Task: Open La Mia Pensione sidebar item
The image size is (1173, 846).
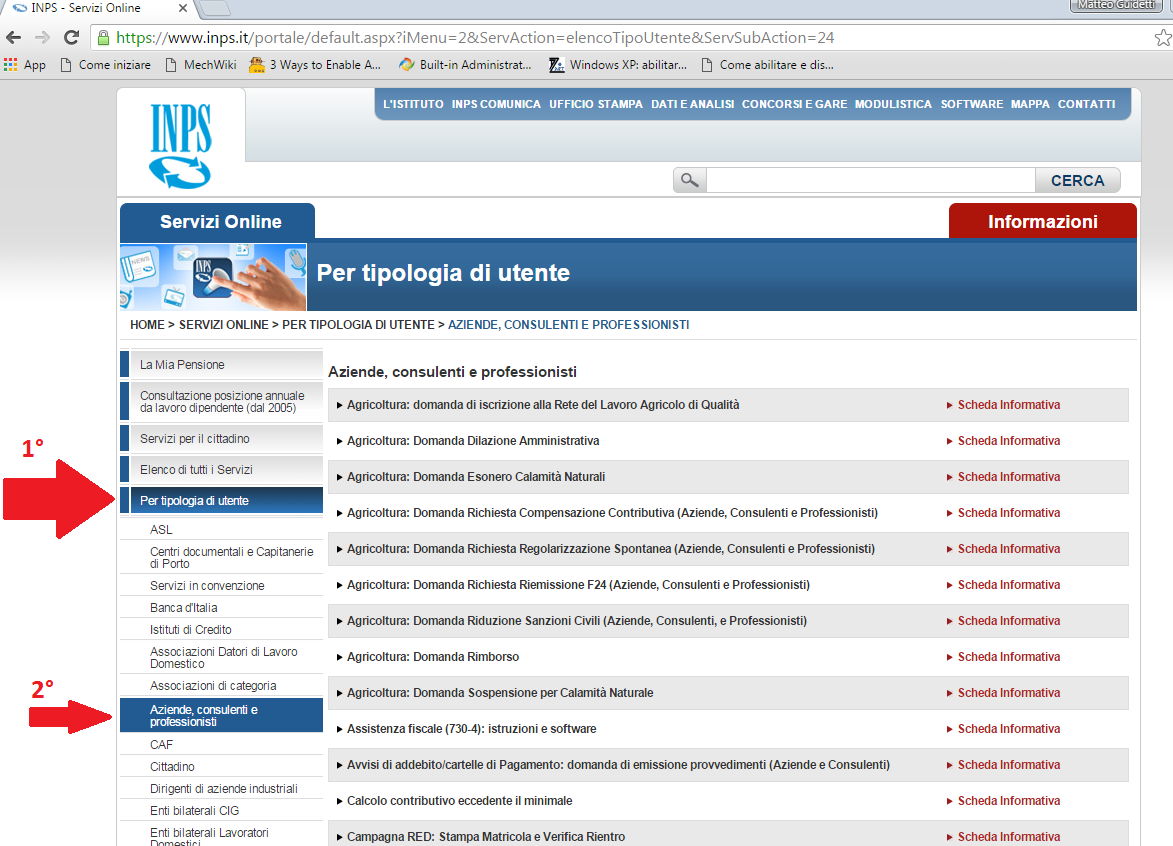Action: pyautogui.click(x=182, y=365)
